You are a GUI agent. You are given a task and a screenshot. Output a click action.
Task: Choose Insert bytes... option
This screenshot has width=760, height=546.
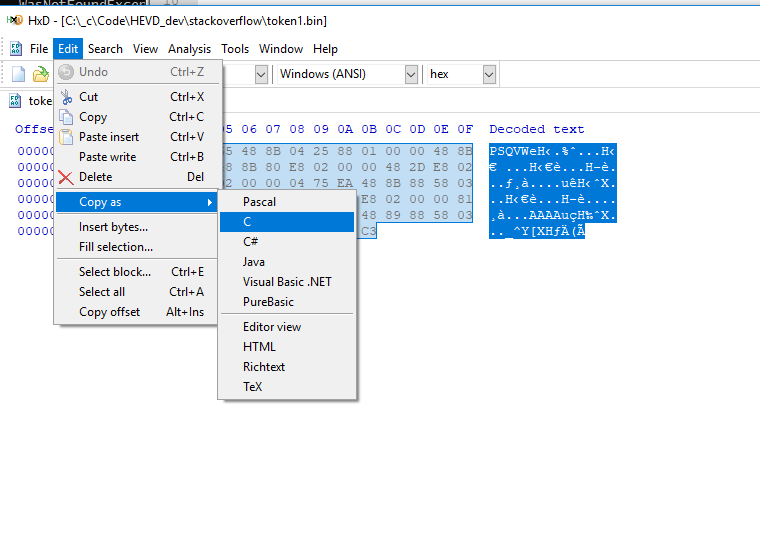click(138, 227)
